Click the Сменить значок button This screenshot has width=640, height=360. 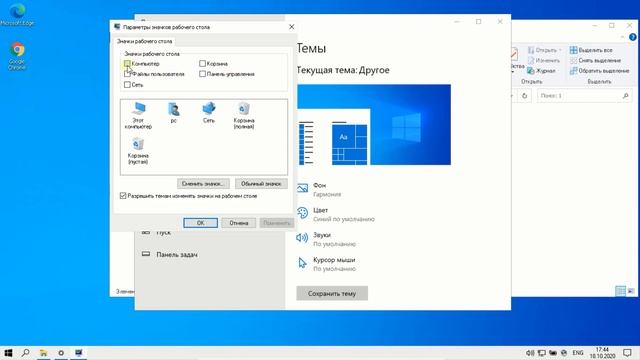coord(203,184)
